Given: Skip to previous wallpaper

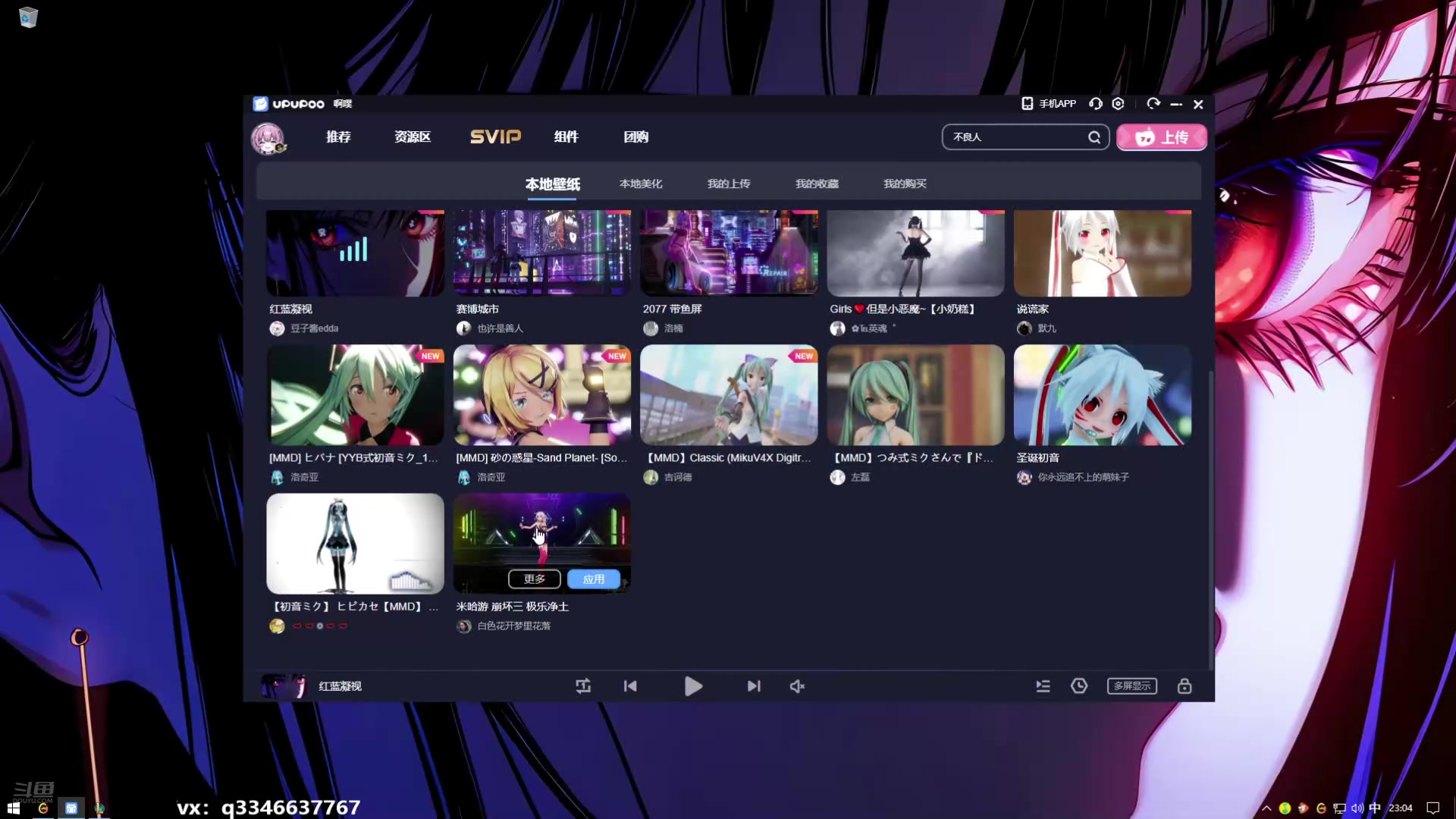Looking at the screenshot, I should [x=630, y=686].
